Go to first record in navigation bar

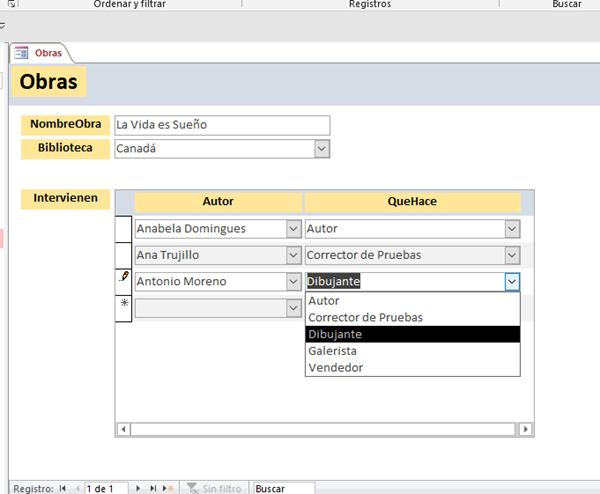click(63, 488)
